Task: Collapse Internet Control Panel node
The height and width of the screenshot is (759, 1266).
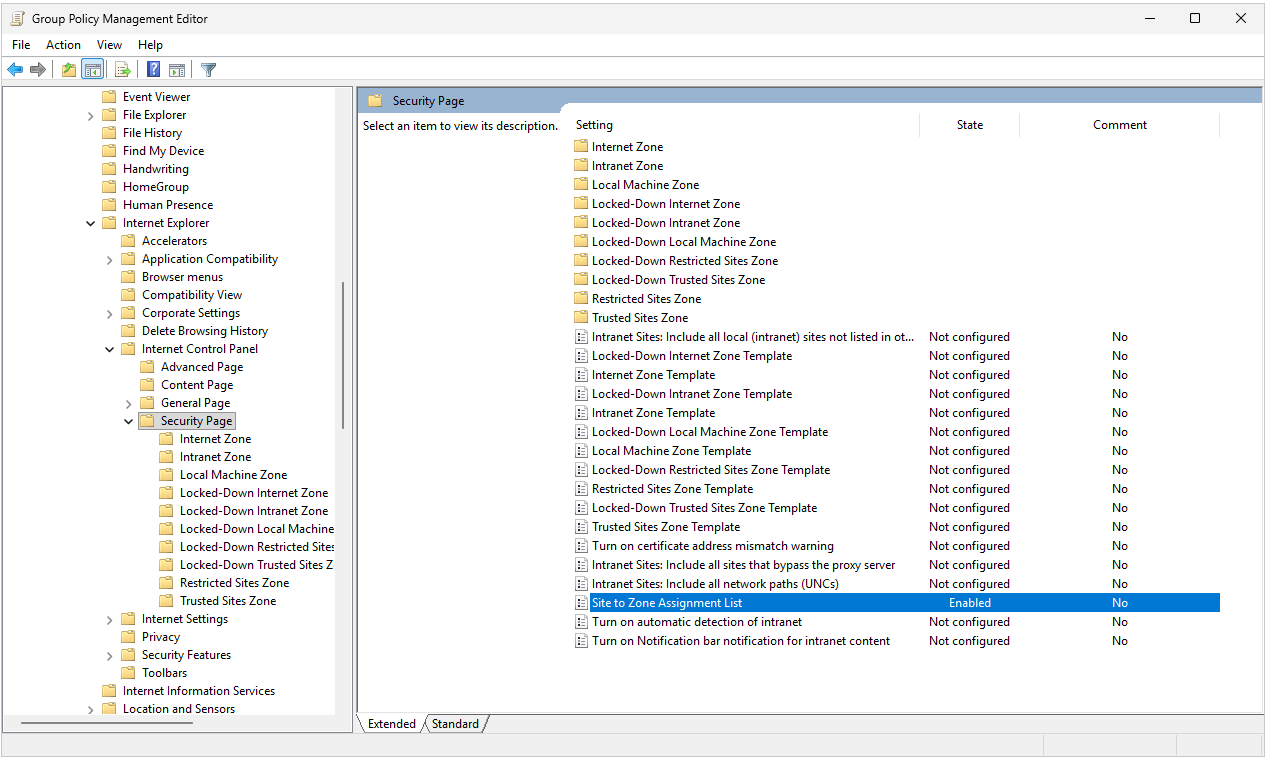Action: (110, 349)
